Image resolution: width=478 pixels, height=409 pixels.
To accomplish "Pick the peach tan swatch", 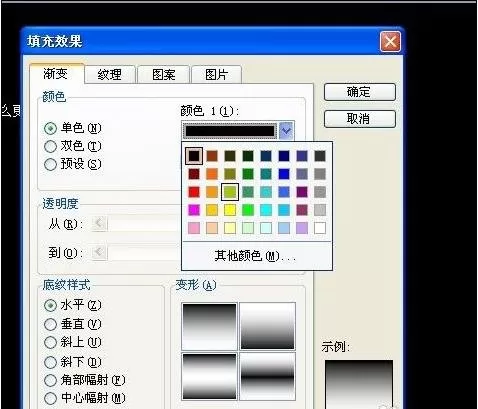I will [x=212, y=228].
